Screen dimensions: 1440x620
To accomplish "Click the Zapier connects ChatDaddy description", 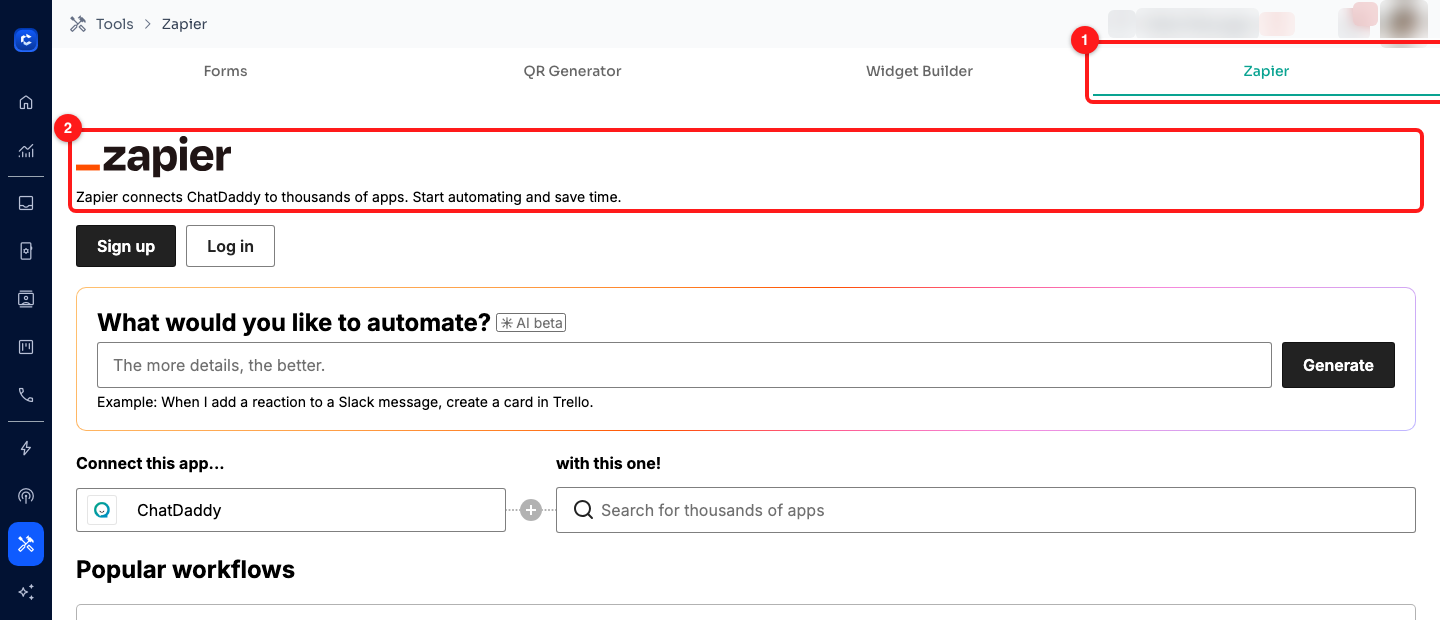I will coord(349,197).
